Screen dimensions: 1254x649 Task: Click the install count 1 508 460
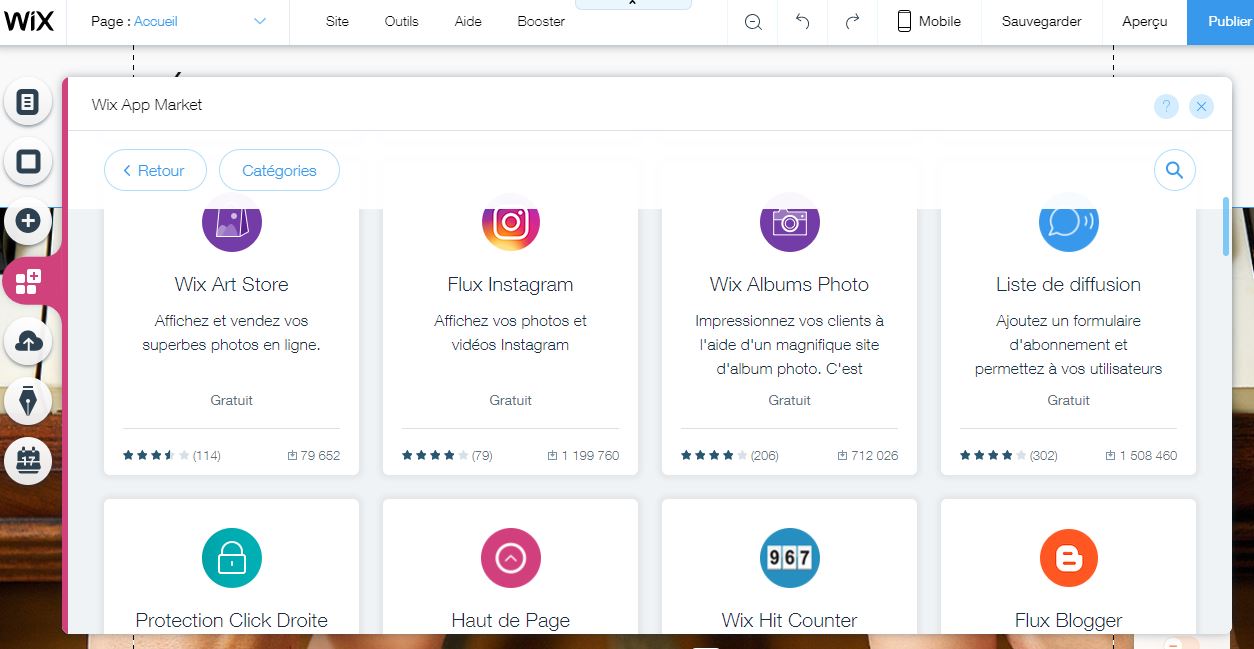(x=1141, y=455)
